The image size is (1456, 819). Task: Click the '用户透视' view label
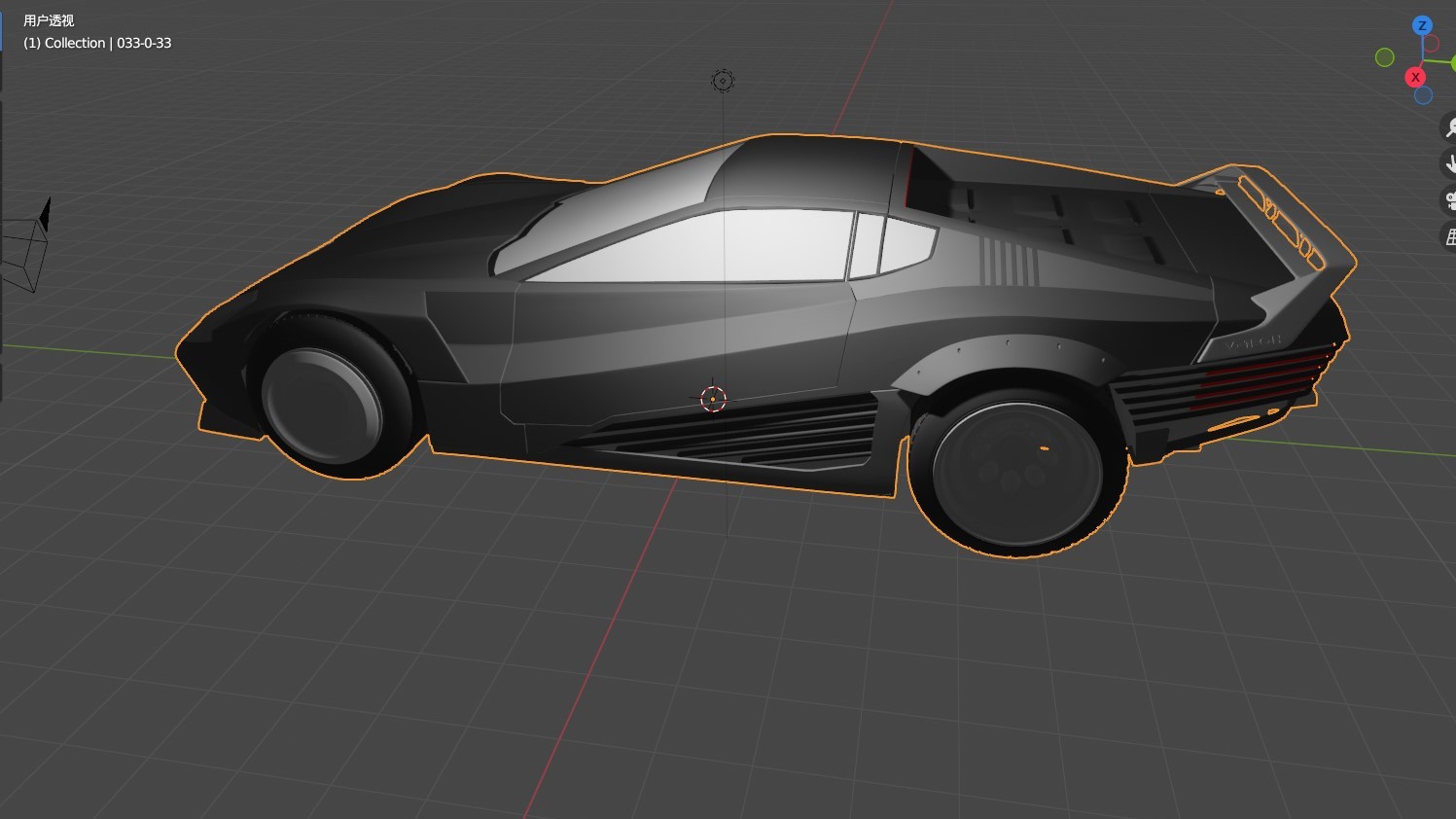point(49,20)
